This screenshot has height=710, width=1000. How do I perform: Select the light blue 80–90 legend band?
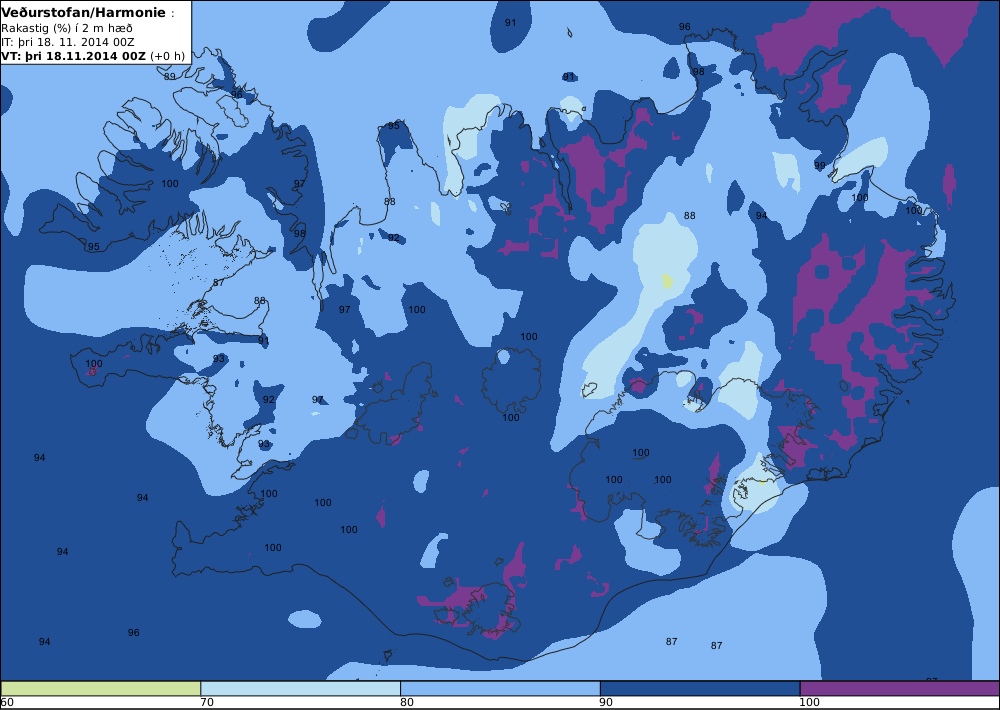[500, 688]
